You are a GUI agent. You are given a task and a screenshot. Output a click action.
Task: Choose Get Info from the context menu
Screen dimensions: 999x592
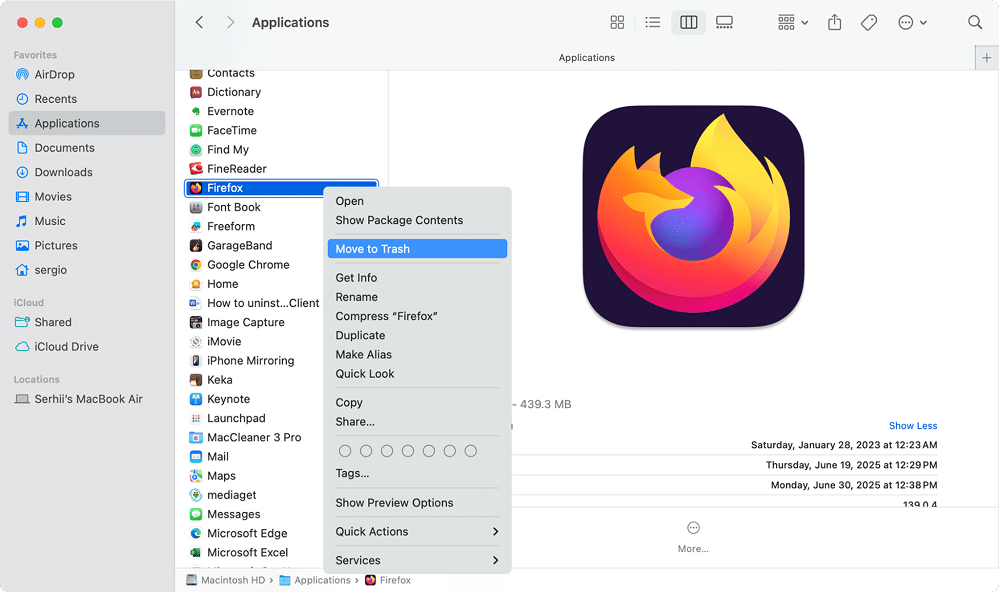pos(417,278)
